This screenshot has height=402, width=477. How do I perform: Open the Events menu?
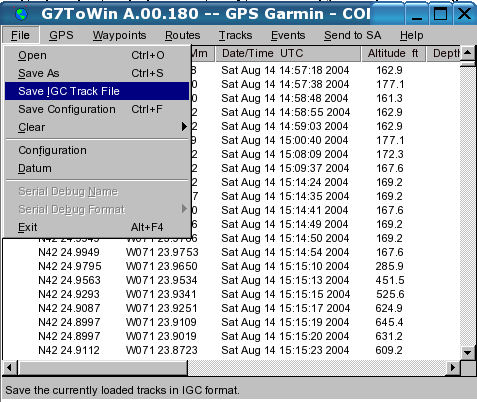click(x=288, y=35)
